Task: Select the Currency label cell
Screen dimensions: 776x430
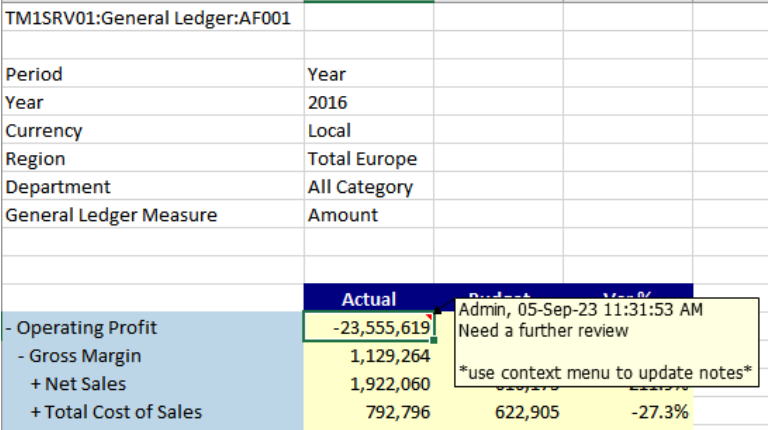Action: point(153,131)
